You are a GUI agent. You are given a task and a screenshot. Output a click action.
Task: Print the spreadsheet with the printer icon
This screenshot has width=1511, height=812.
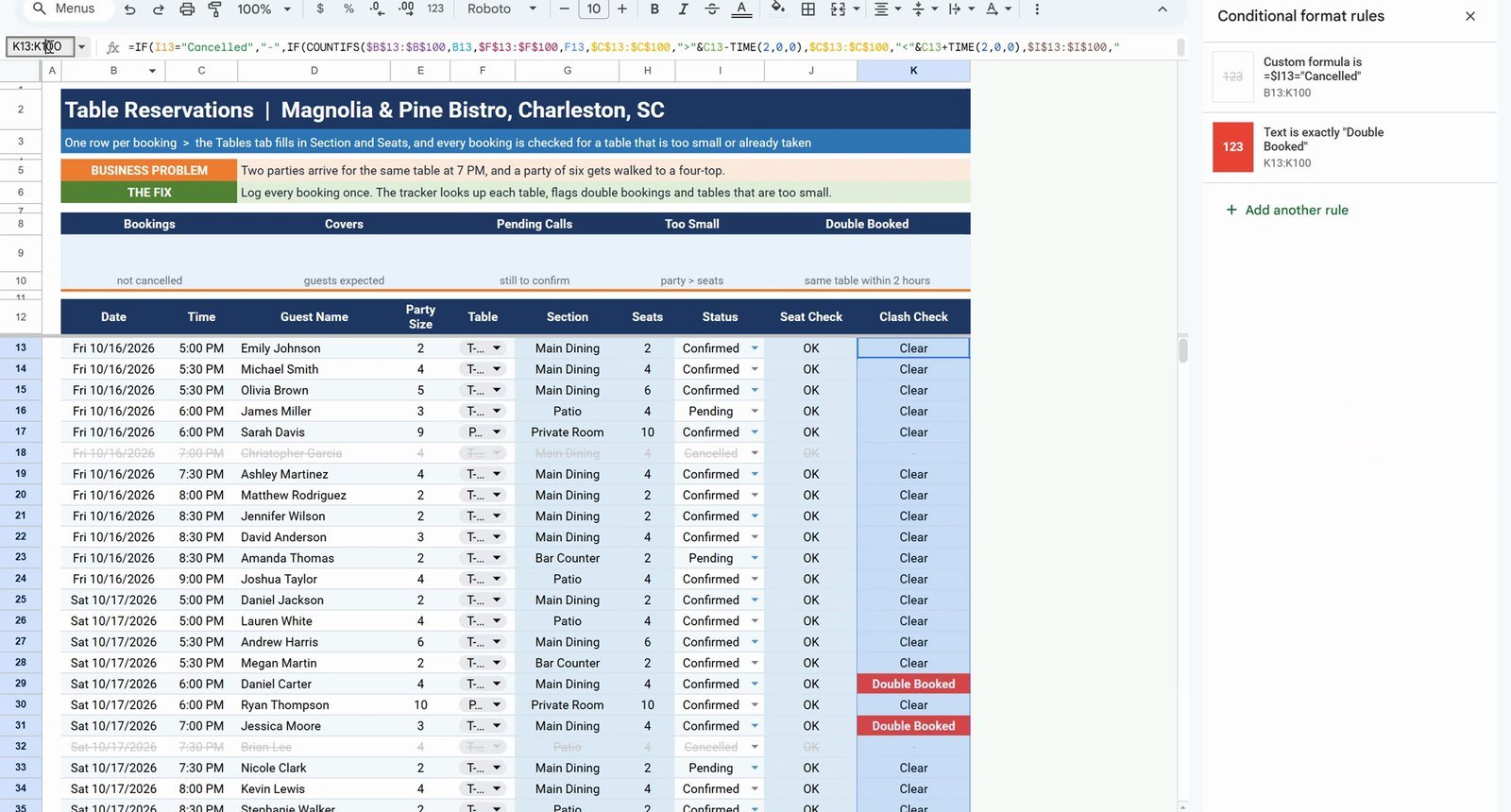(x=187, y=9)
